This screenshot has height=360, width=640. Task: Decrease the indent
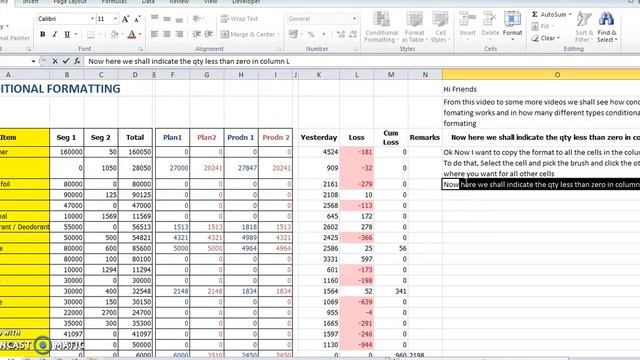click(196, 34)
